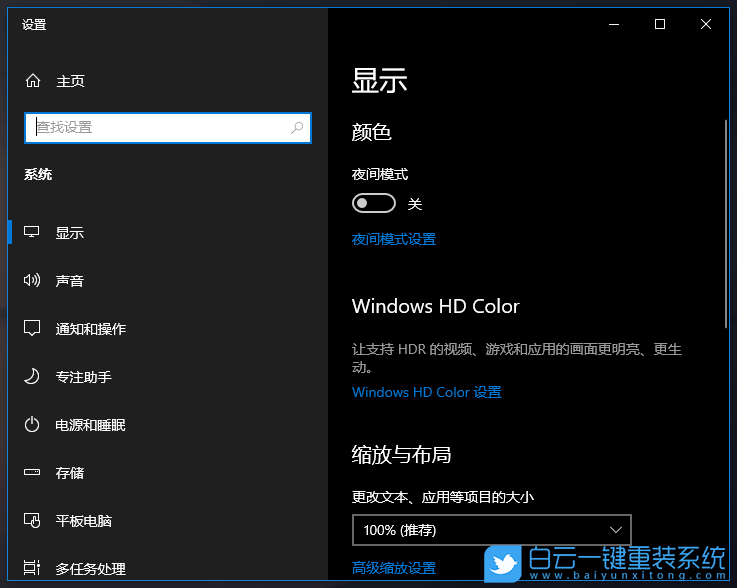The image size is (737, 588).
Task: Click the notification bubble icon for 通知和操作
Action: pos(32,328)
